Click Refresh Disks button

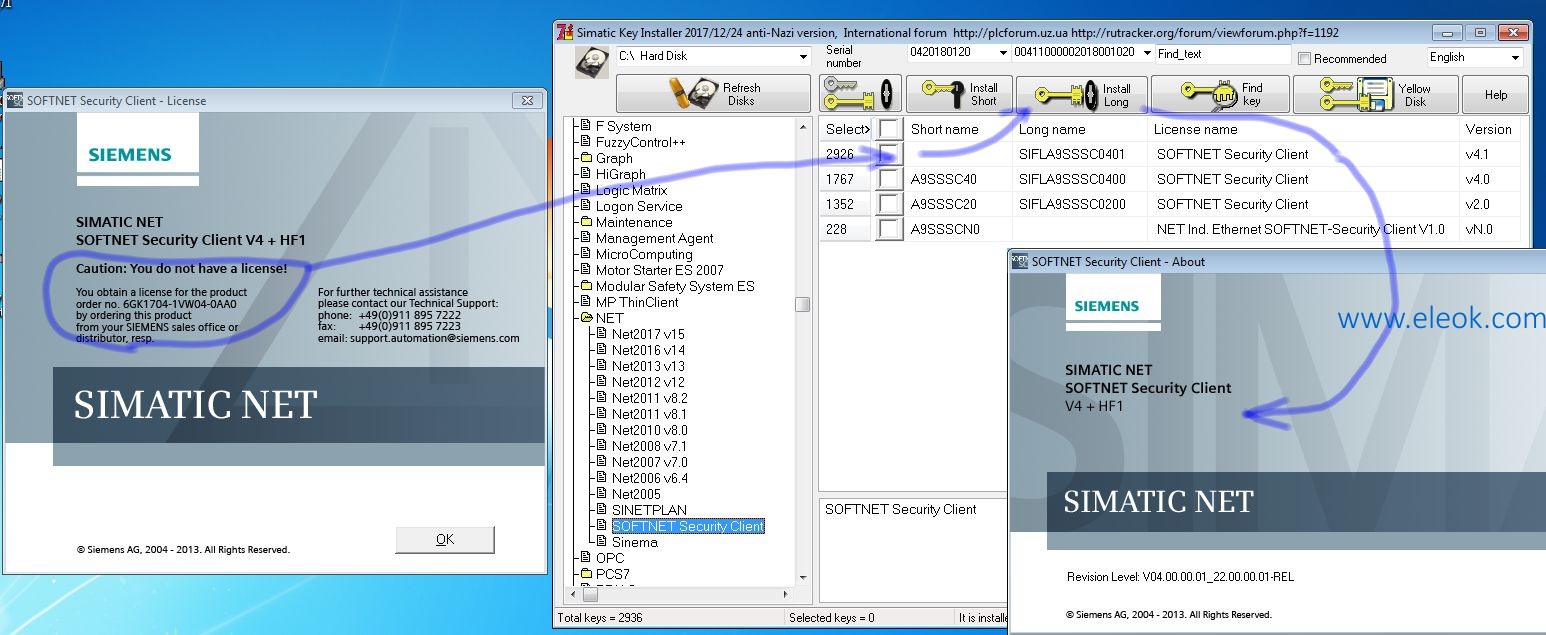click(713, 94)
